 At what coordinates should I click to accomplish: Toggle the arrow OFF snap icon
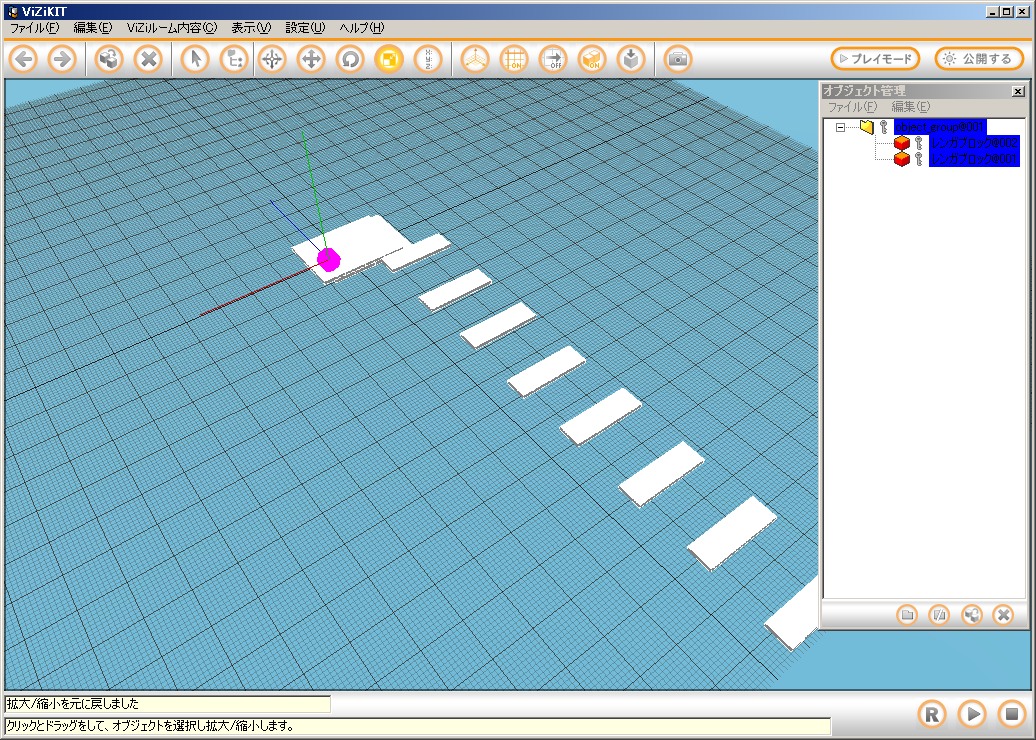[x=553, y=59]
